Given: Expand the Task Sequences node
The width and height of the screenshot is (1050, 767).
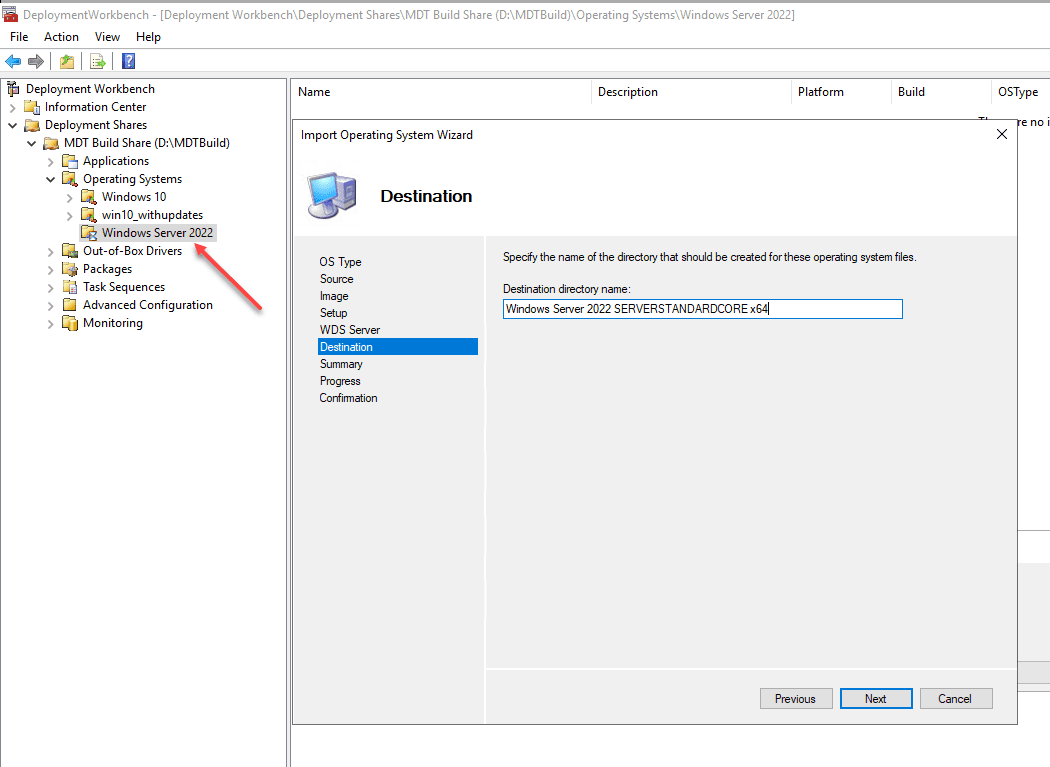Looking at the screenshot, I should click(x=50, y=288).
